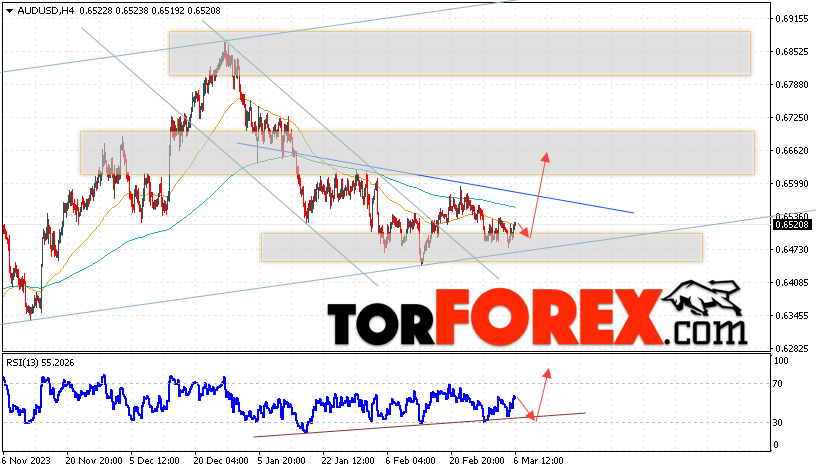Click the 6 Nov 2023 date label
The image size is (816, 472).
pos(27,461)
